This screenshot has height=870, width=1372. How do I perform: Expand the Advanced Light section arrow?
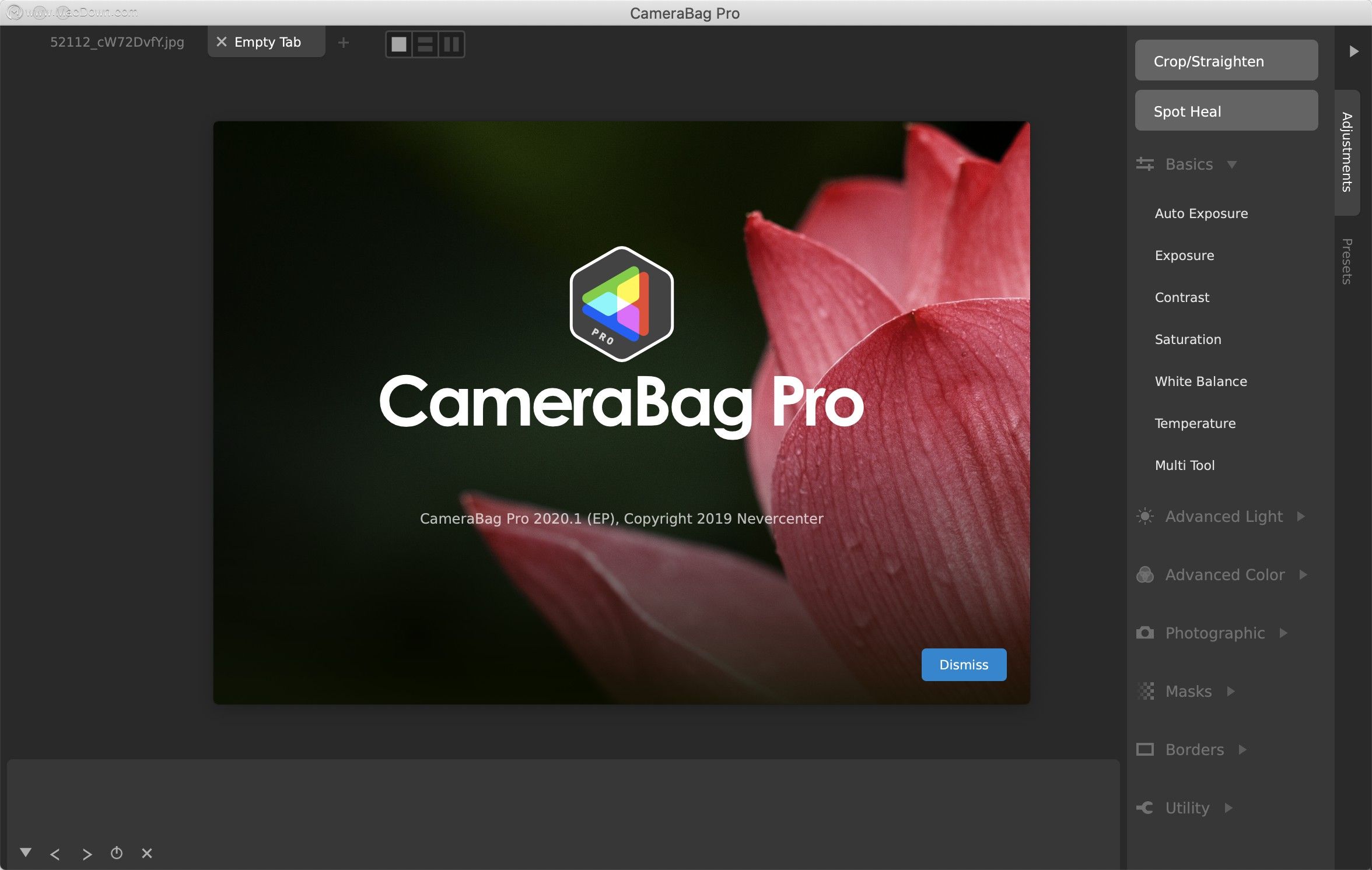pyautogui.click(x=1301, y=517)
